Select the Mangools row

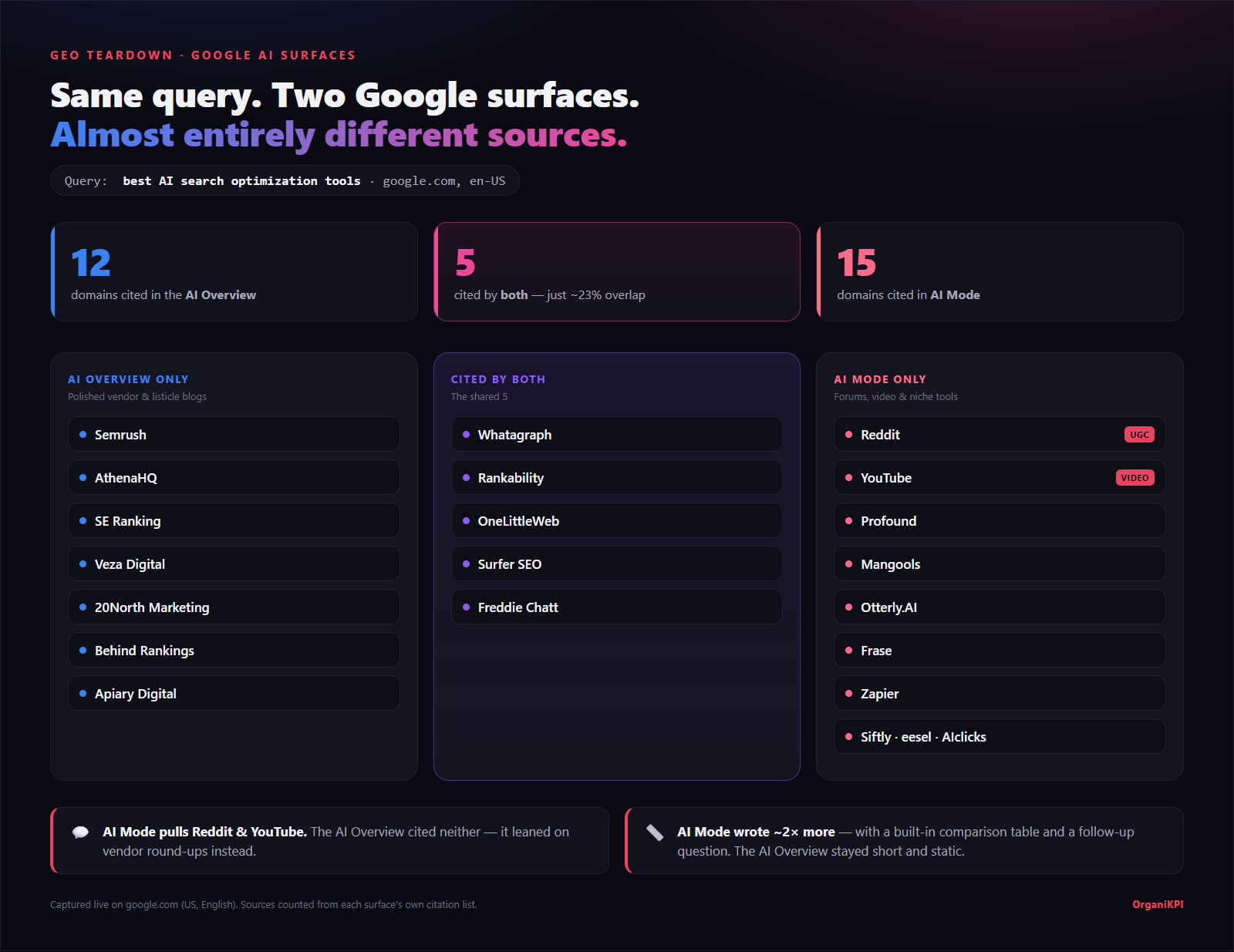click(1000, 564)
